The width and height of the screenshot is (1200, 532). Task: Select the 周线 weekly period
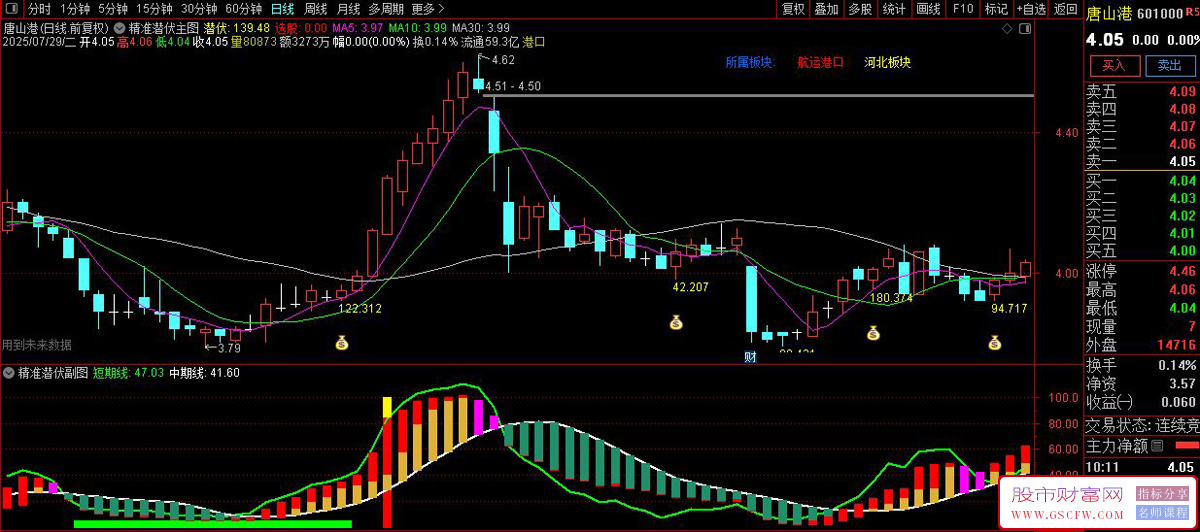pos(316,9)
